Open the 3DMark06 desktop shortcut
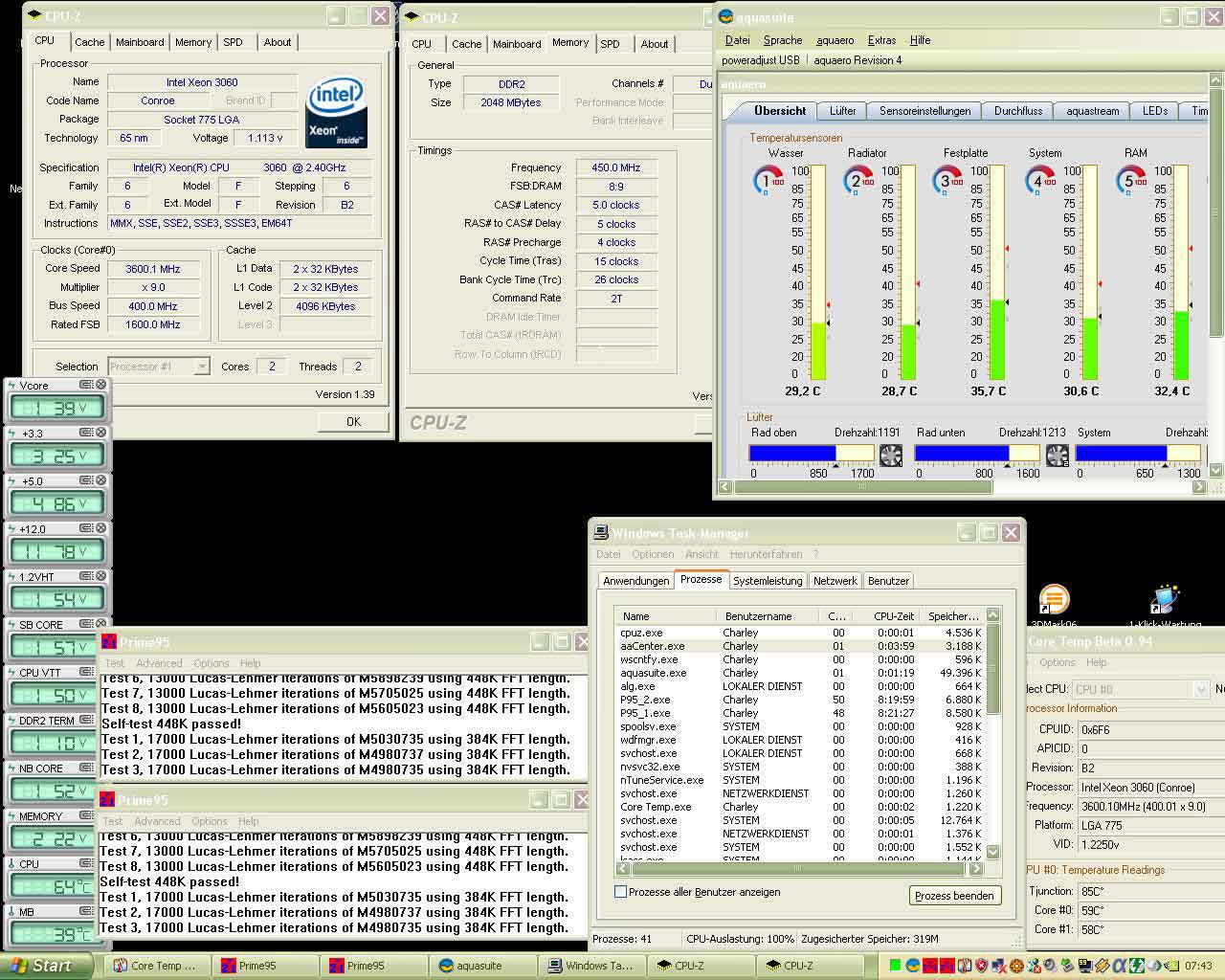 1053,607
